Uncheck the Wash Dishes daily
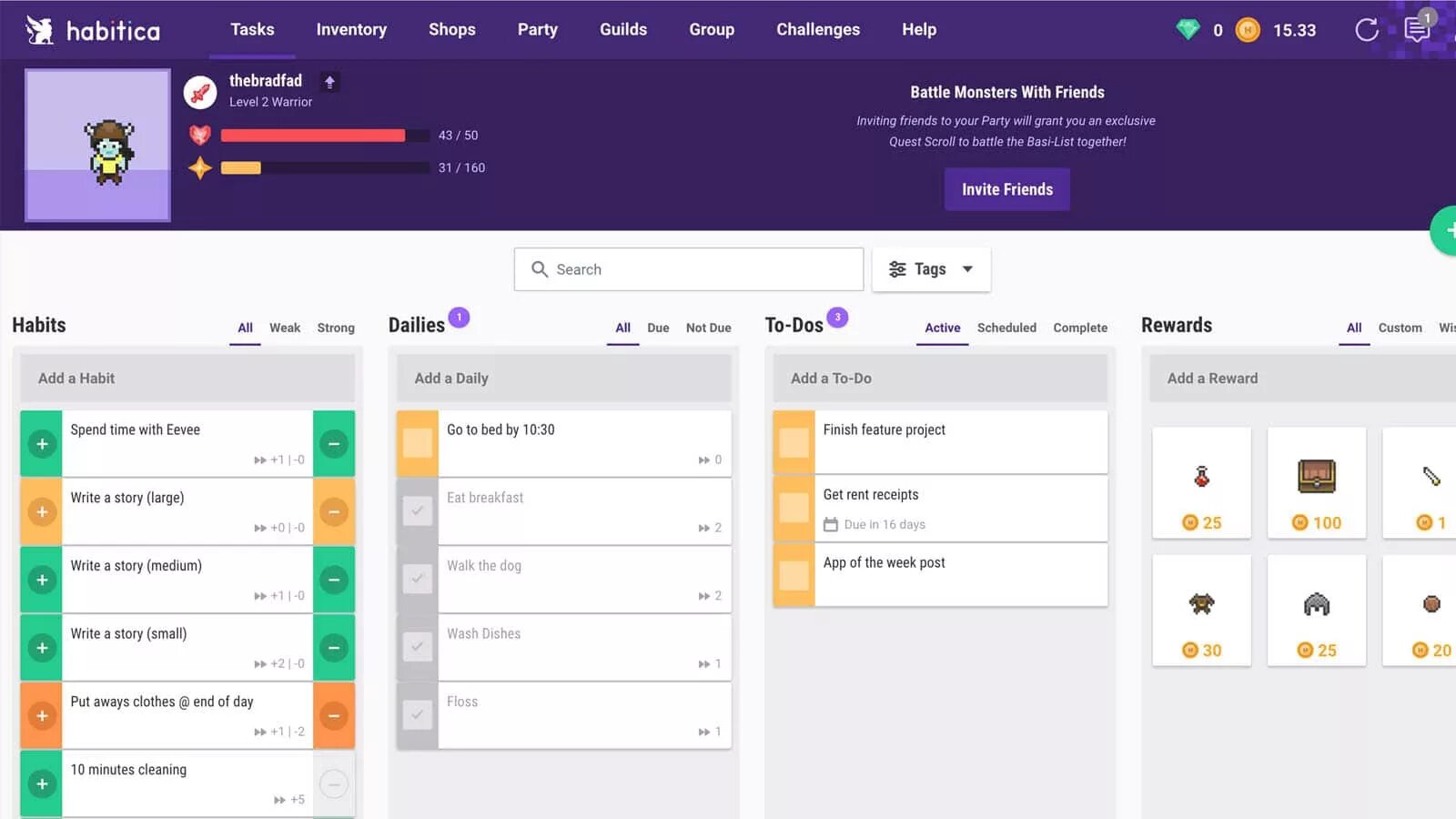Screen dimensions: 1456x819 (418, 647)
